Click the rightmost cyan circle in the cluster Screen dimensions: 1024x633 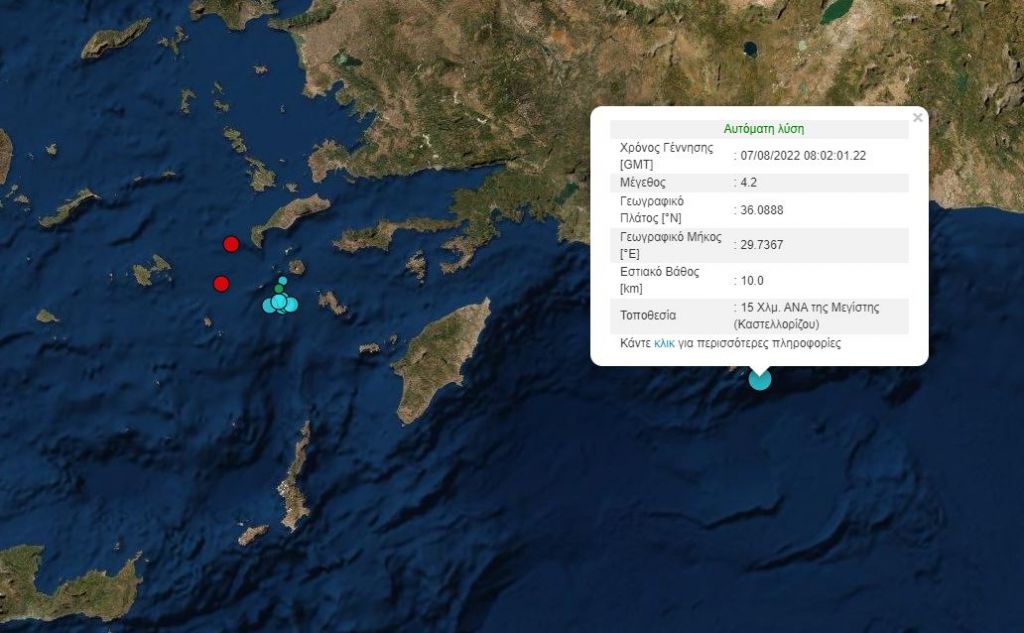pyautogui.click(x=292, y=304)
